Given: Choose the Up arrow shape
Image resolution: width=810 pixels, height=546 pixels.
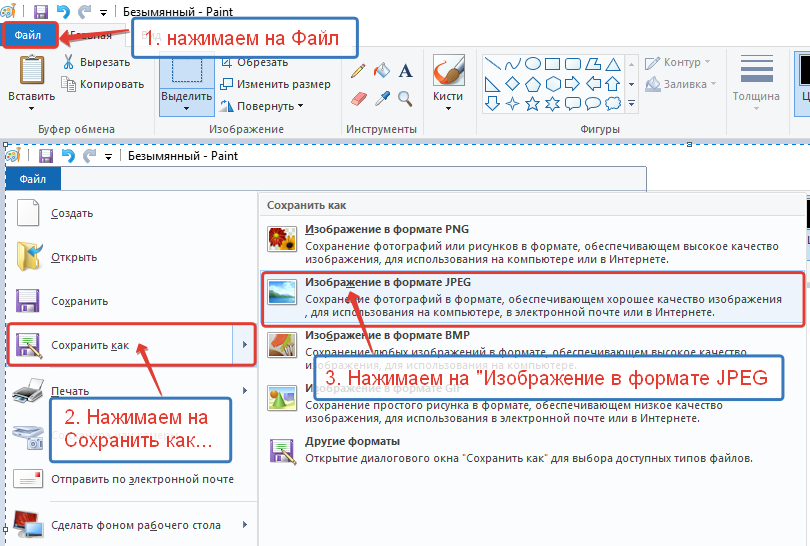Looking at the screenshot, I should point(613,84).
